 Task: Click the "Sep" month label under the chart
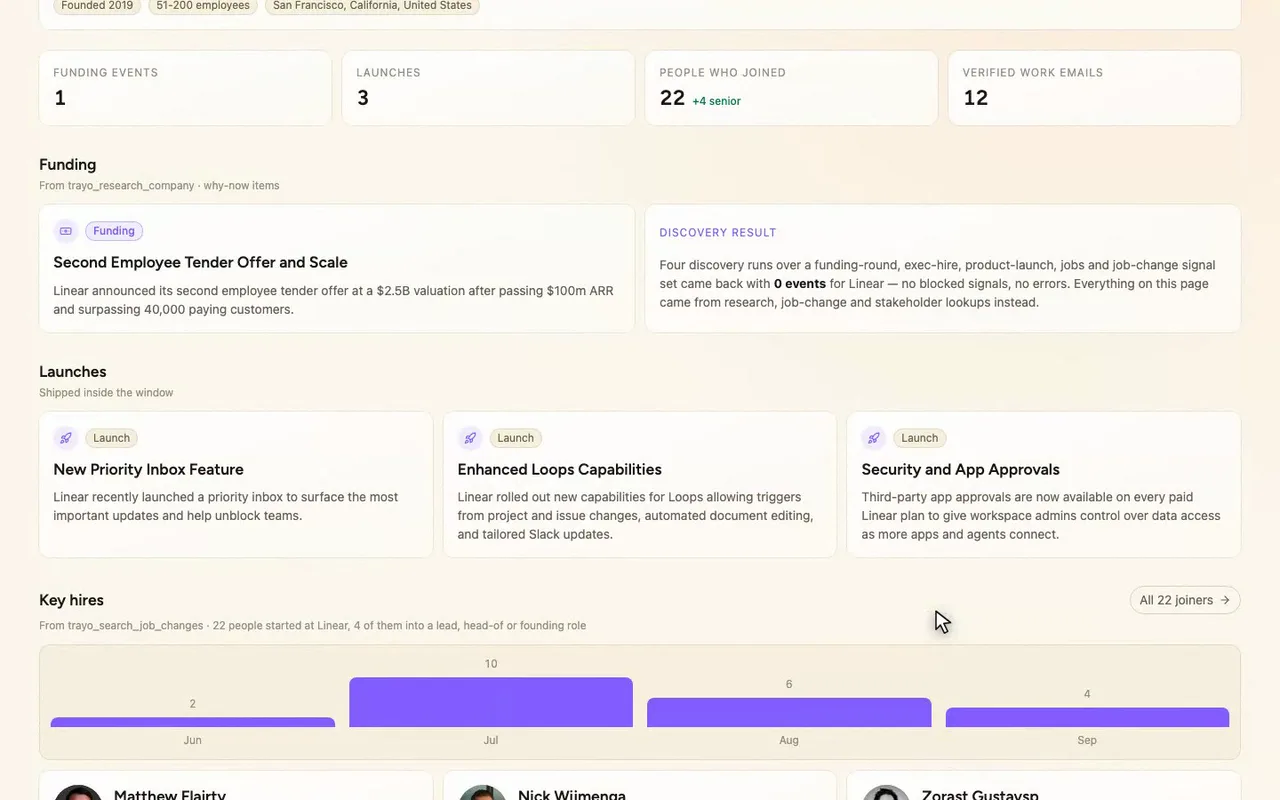1087,740
